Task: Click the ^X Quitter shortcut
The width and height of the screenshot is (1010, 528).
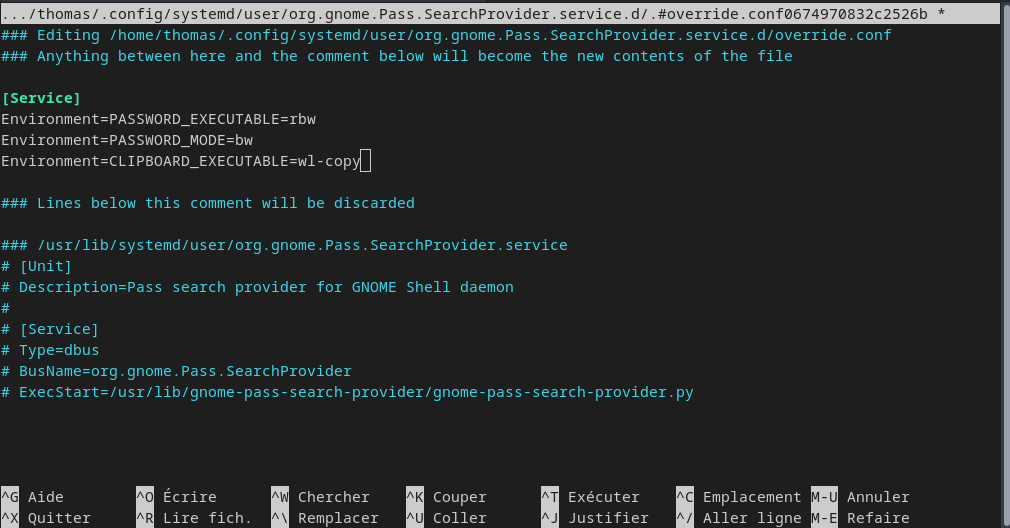Action: [46, 518]
